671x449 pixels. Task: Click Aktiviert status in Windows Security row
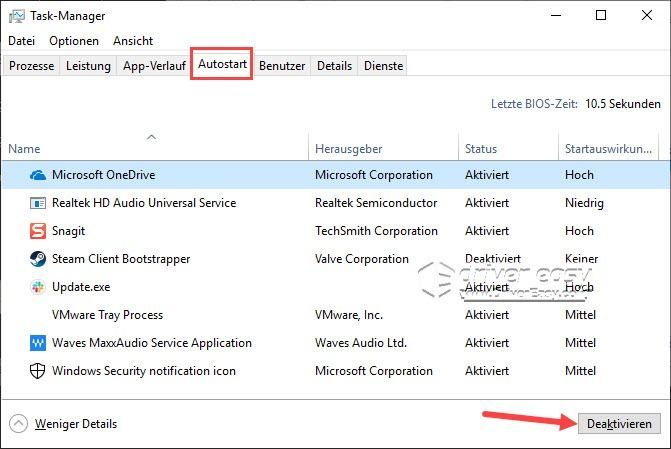tap(487, 371)
